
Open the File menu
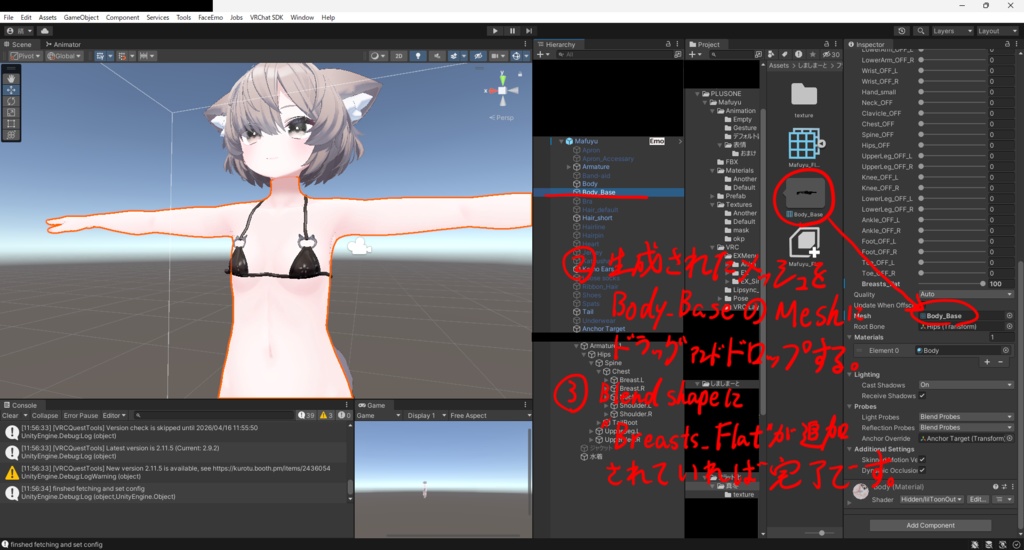point(8,18)
